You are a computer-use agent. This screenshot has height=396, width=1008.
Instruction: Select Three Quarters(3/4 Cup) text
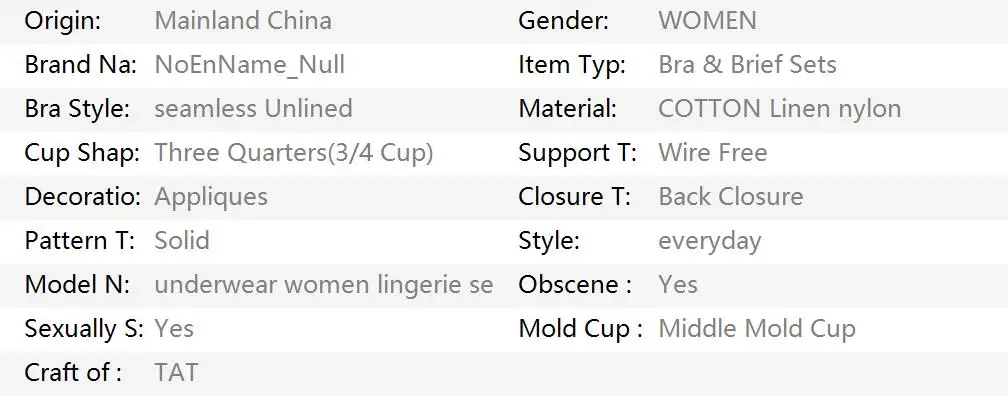(294, 153)
